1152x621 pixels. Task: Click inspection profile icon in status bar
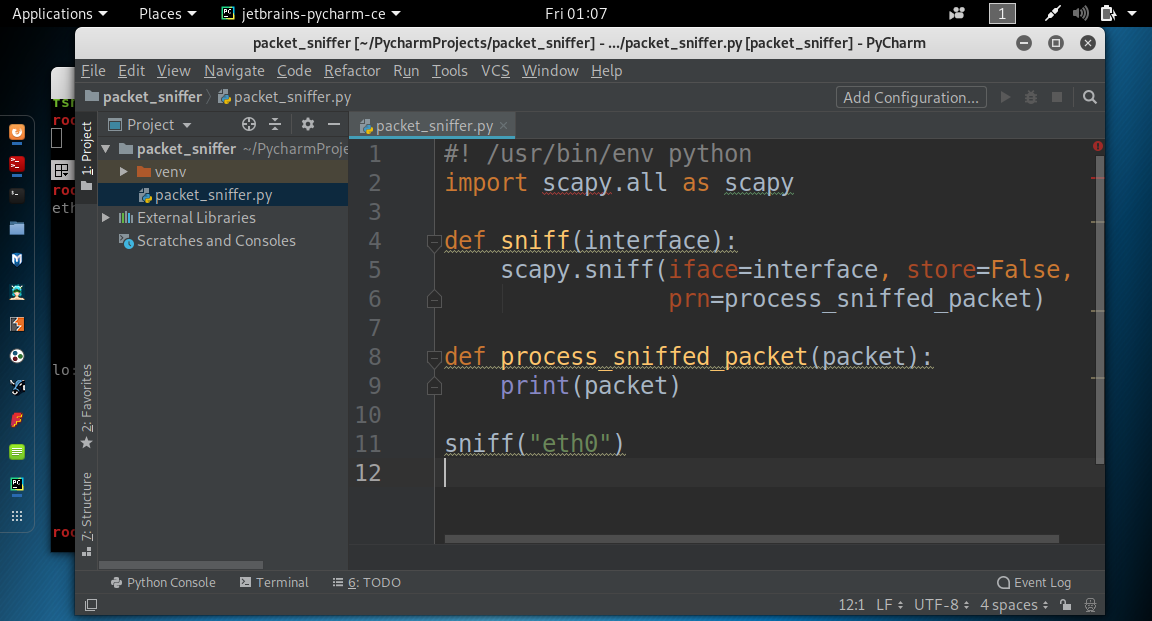click(x=1092, y=605)
